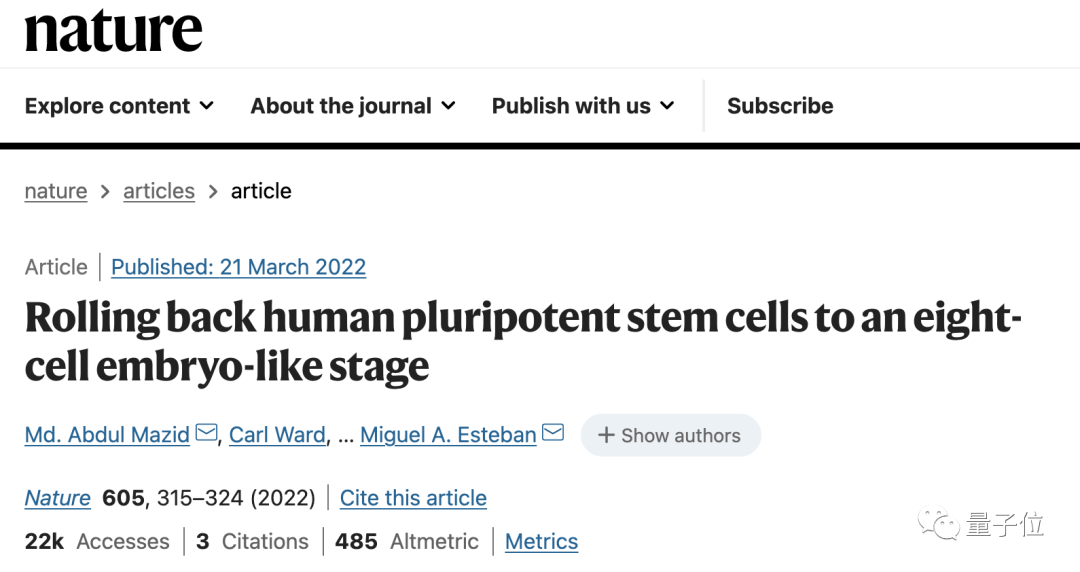Open author Carl Ward link
Viewport: 1080px width, 572px height.
click(277, 435)
